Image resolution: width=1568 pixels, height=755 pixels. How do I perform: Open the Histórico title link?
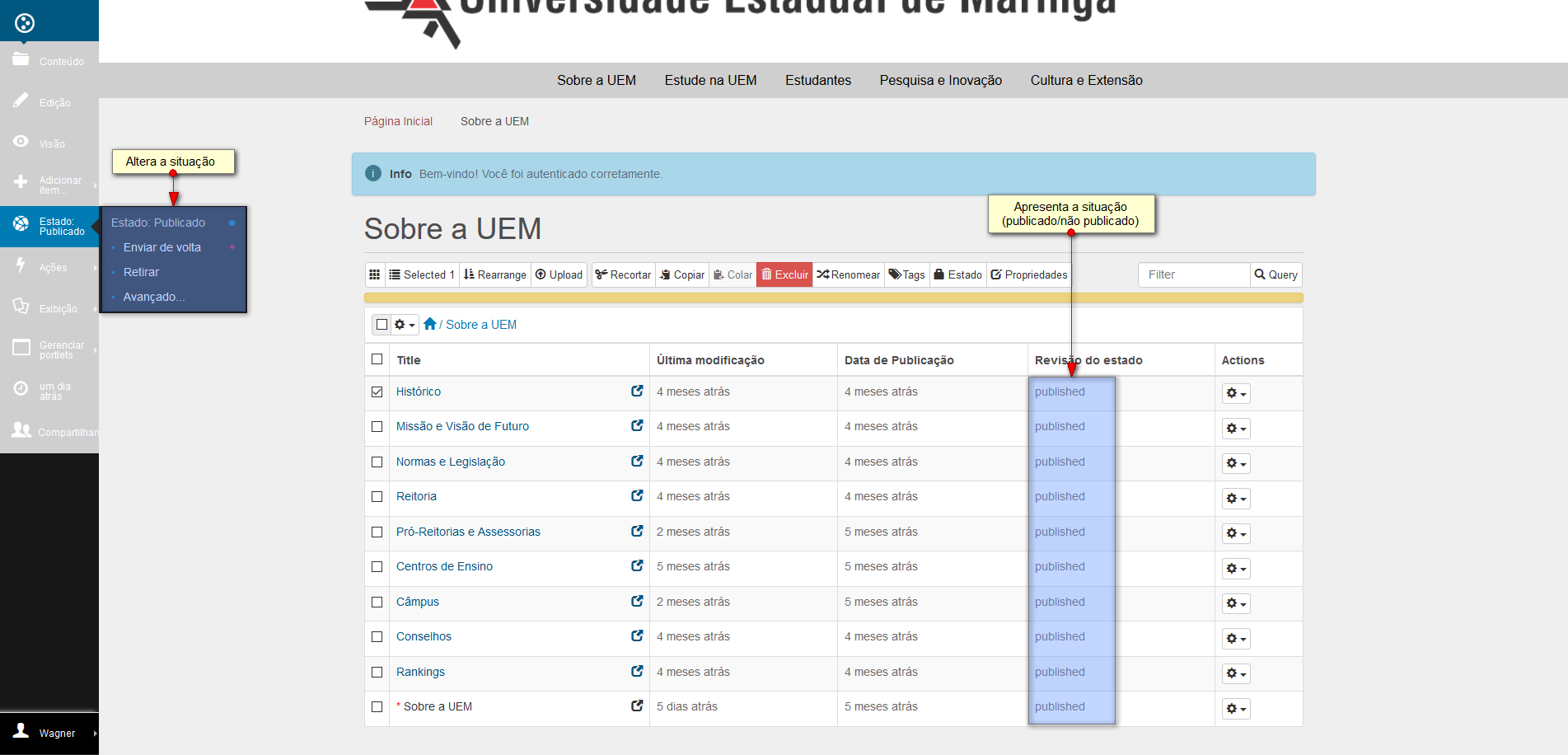(418, 392)
